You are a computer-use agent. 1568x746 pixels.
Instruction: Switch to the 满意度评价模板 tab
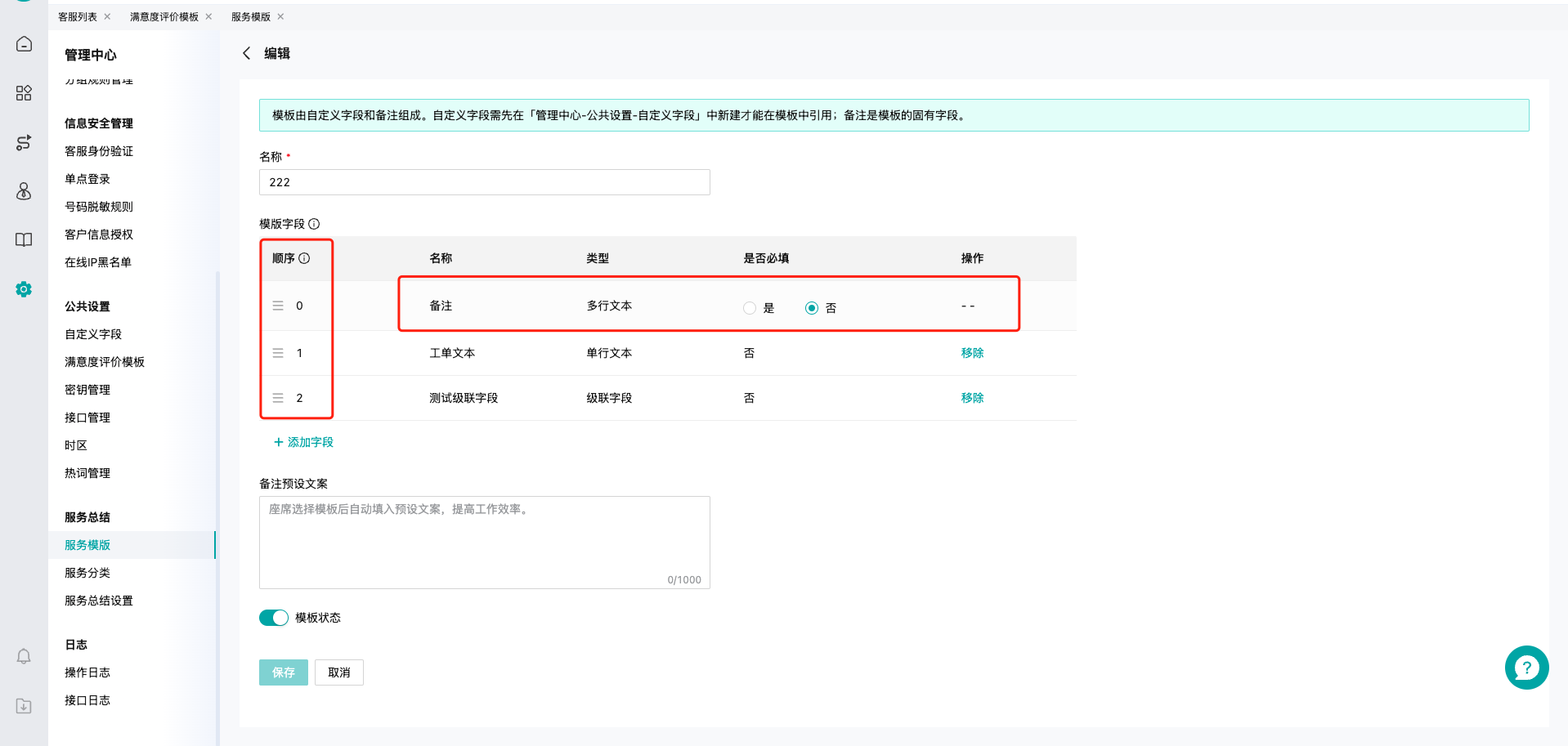pos(164,16)
